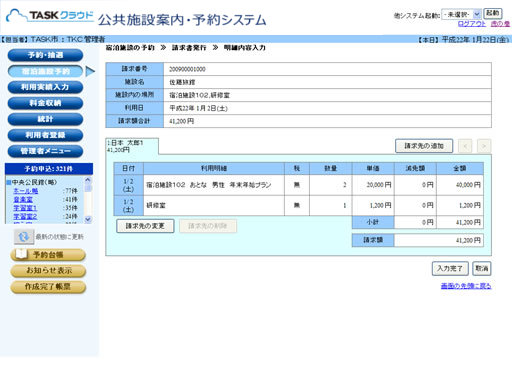Click the 請求書発行 breadcrumb
The height and width of the screenshot is (384, 512).
189,48
